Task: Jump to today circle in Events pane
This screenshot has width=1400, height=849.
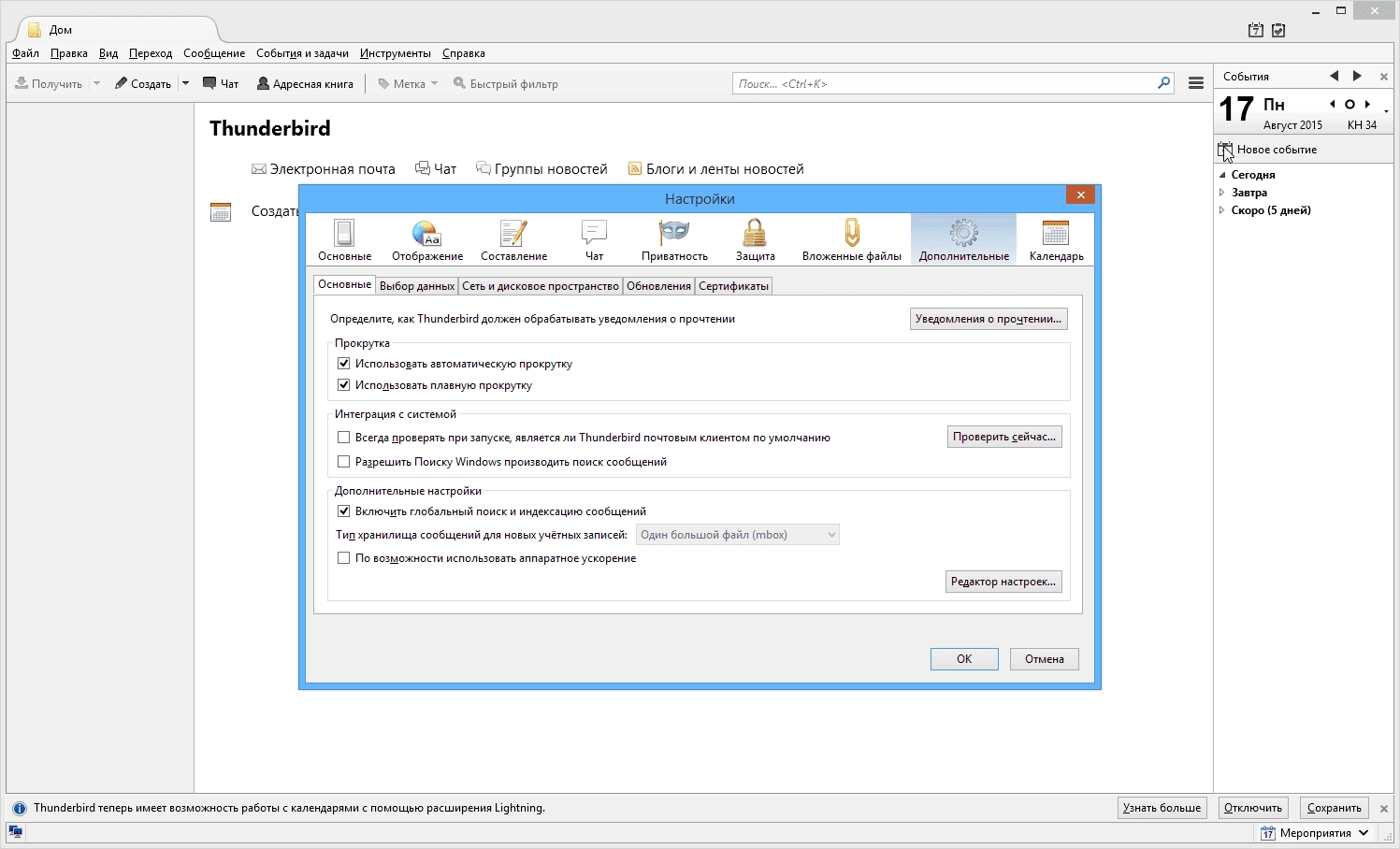Action: [x=1349, y=104]
